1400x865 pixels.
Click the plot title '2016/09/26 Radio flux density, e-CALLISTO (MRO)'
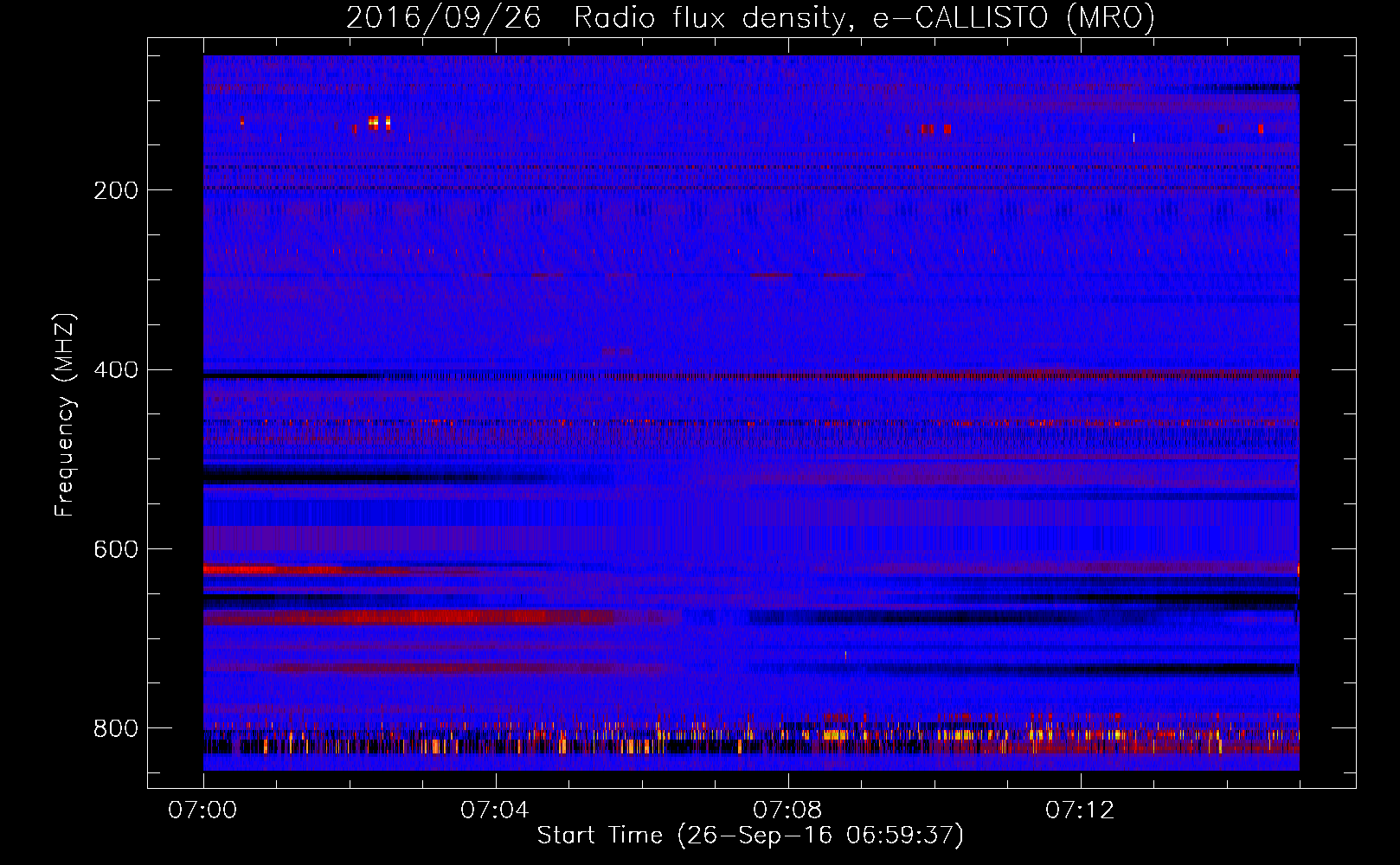(750, 18)
